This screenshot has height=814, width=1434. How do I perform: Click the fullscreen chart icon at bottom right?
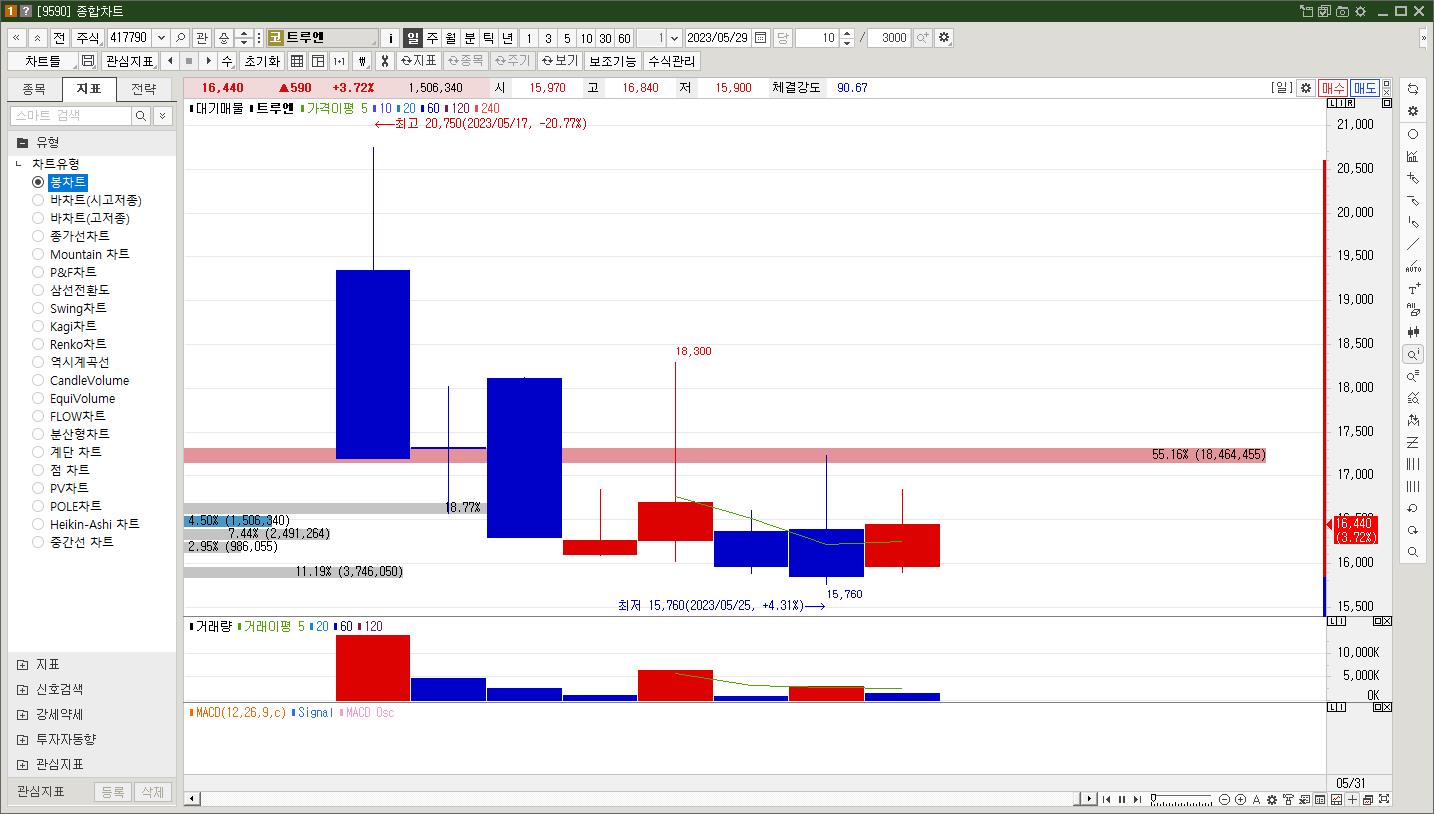(x=1384, y=799)
